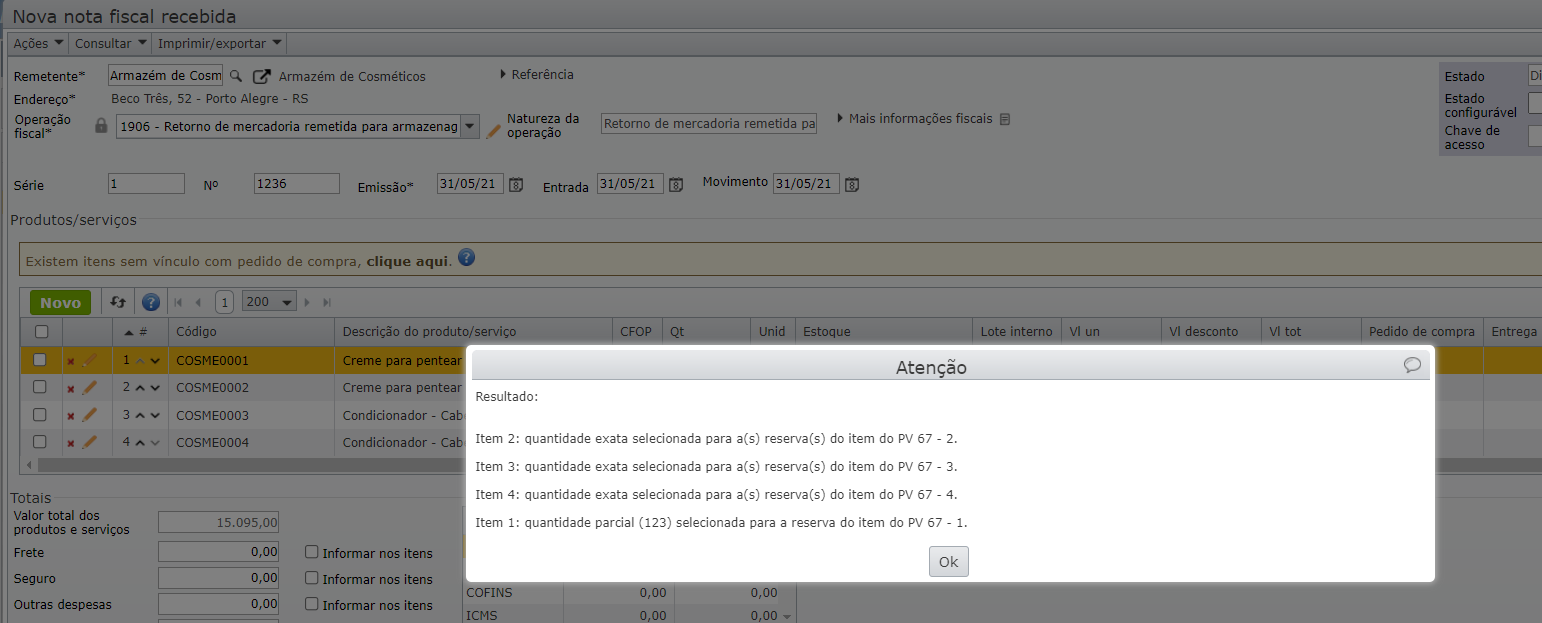Screen dimensions: 1542x623
Task: Open the 200 rows-per-page dropdown
Action: [x=269, y=302]
